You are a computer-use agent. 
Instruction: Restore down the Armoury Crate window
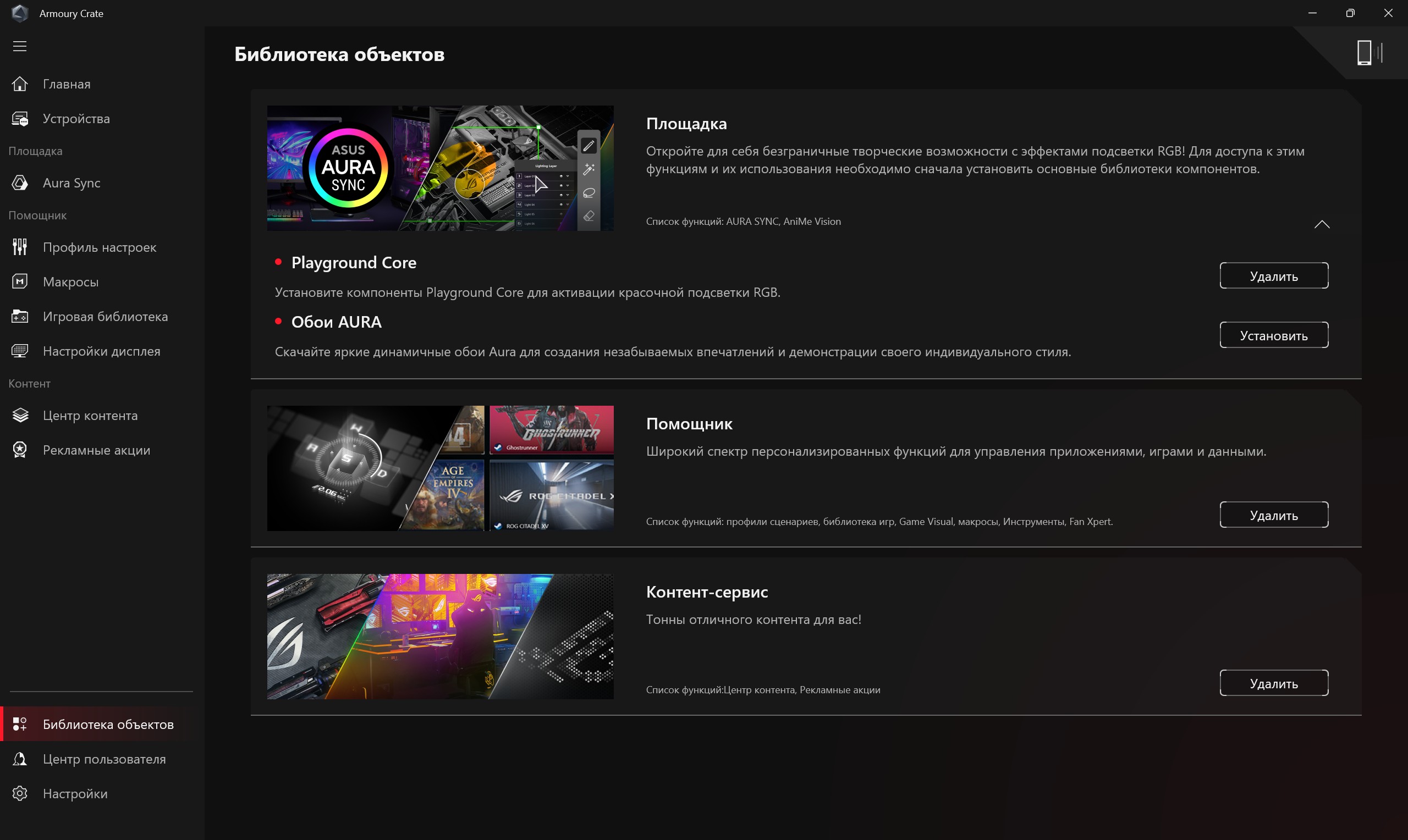click(1350, 13)
